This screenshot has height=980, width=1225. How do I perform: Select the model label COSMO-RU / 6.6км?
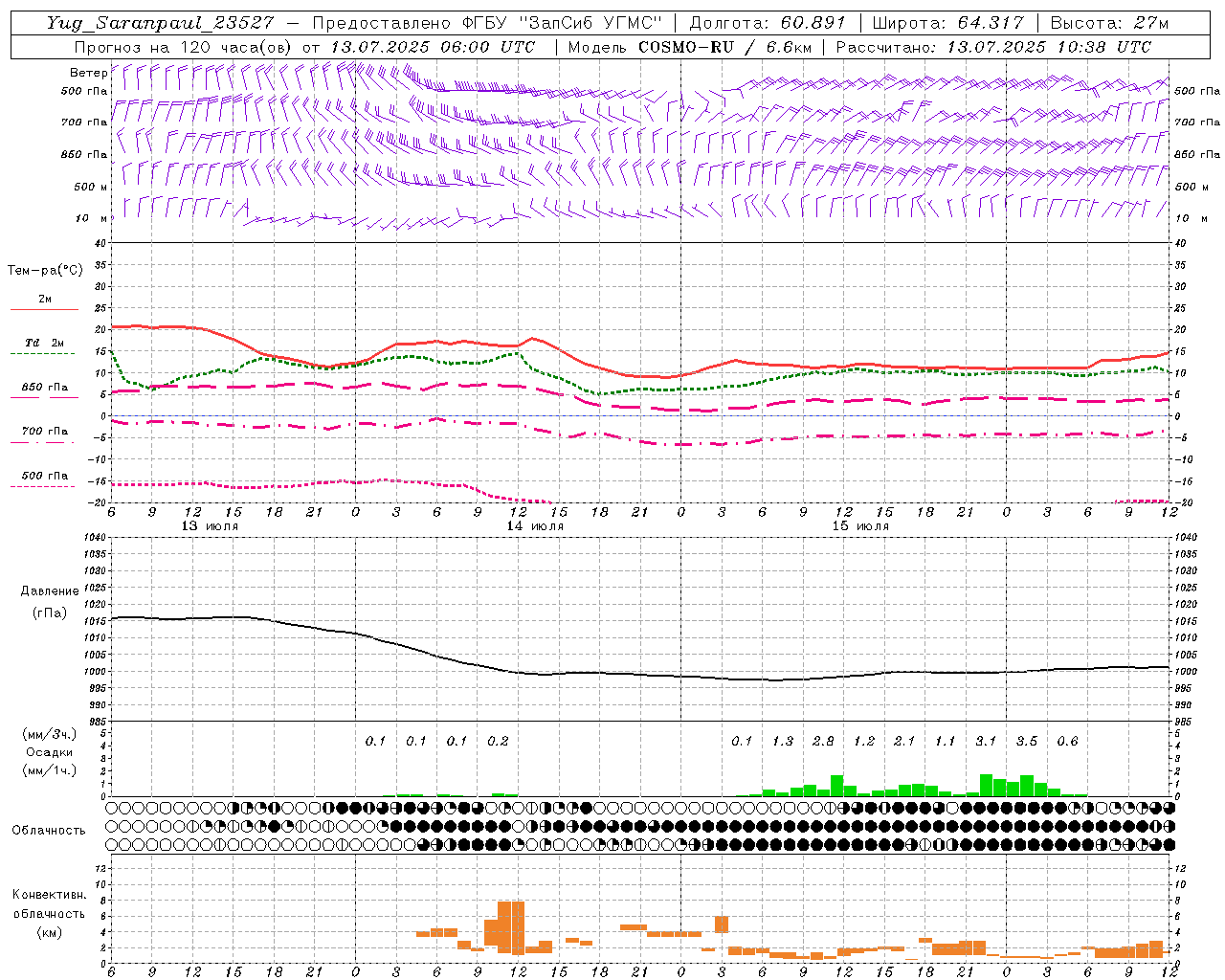coord(725,47)
